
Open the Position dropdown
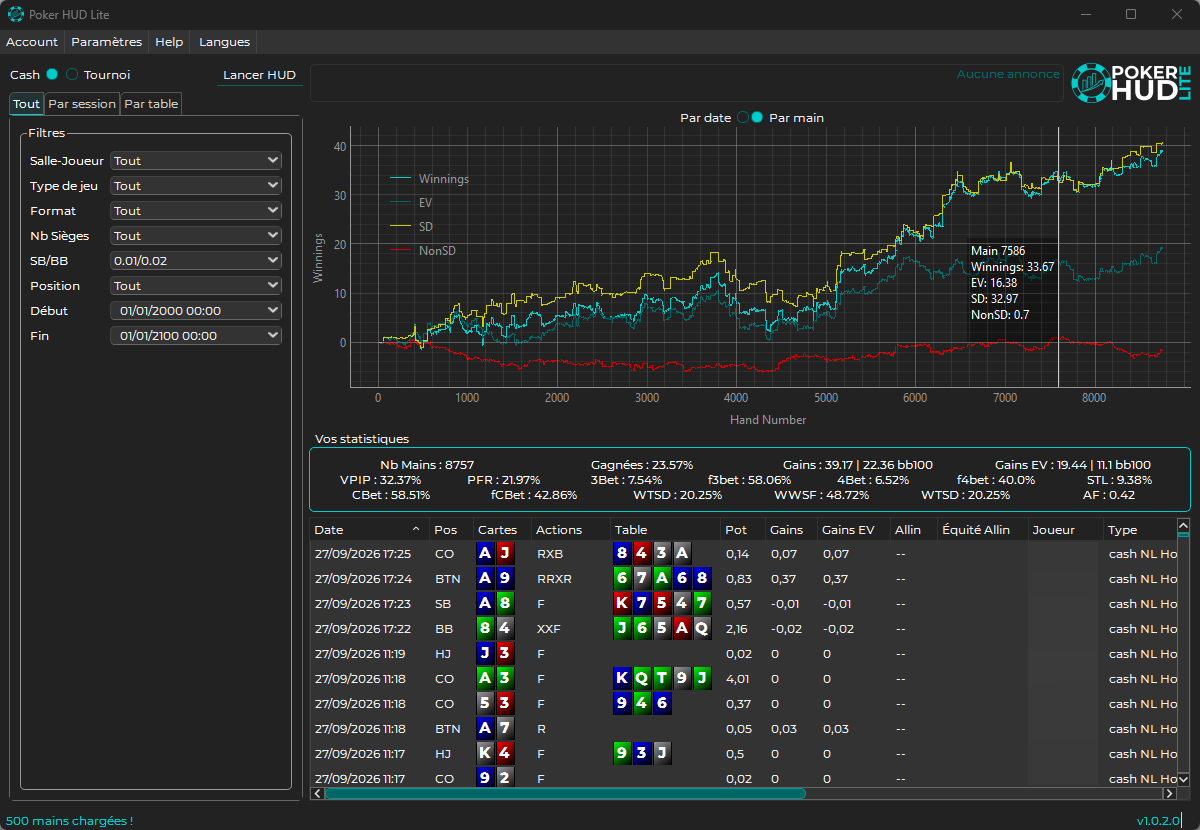[x=196, y=286]
